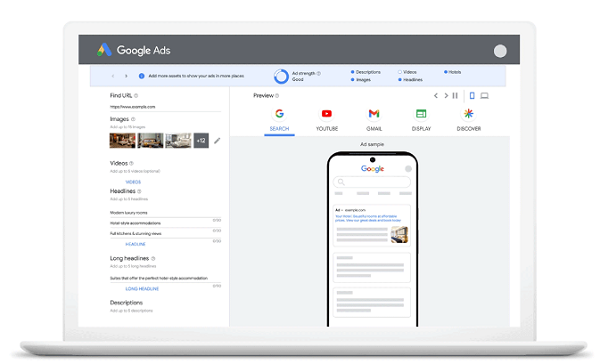Image resolution: width=600 pixels, height=364 pixels.
Task: Select the Gmail preview tab
Action: [374, 120]
